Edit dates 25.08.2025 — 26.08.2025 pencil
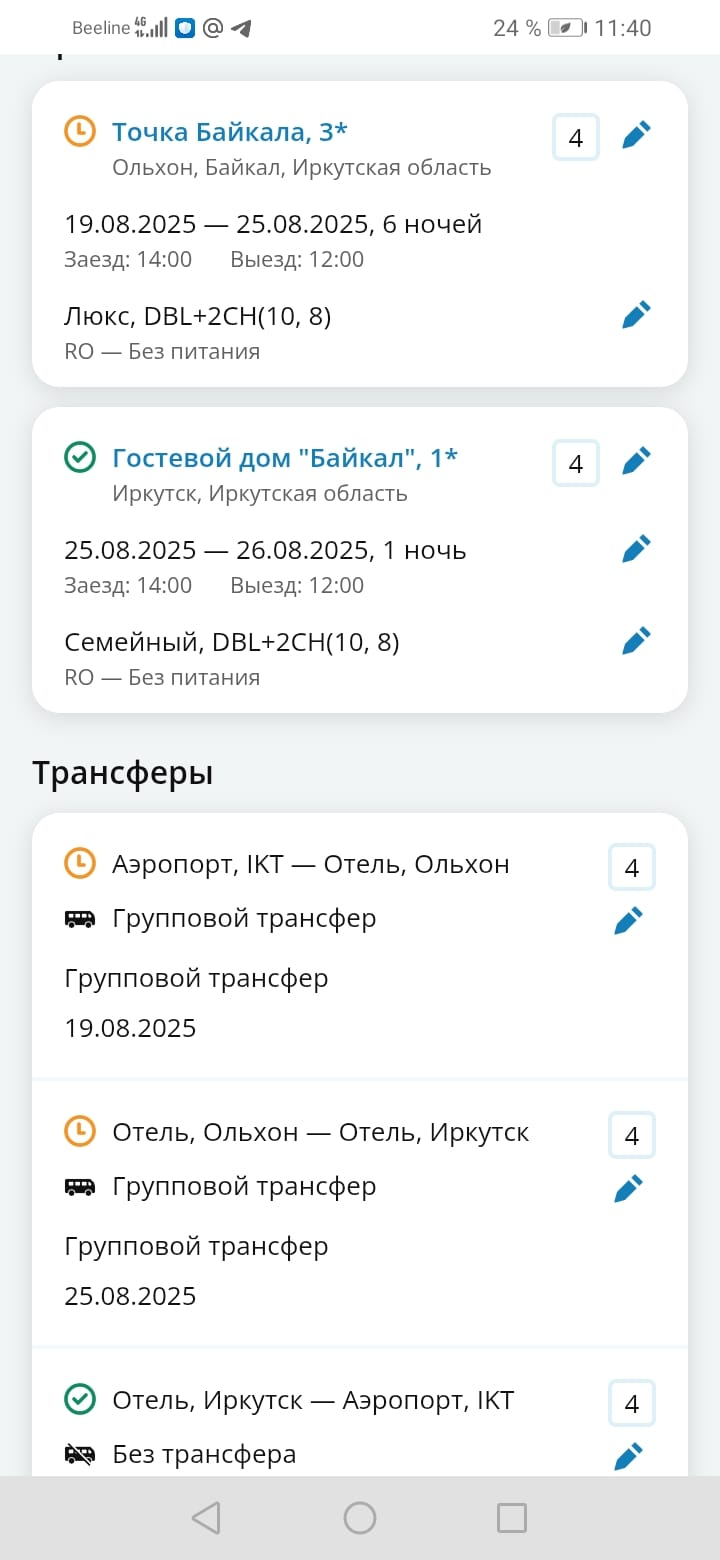 pos(636,549)
